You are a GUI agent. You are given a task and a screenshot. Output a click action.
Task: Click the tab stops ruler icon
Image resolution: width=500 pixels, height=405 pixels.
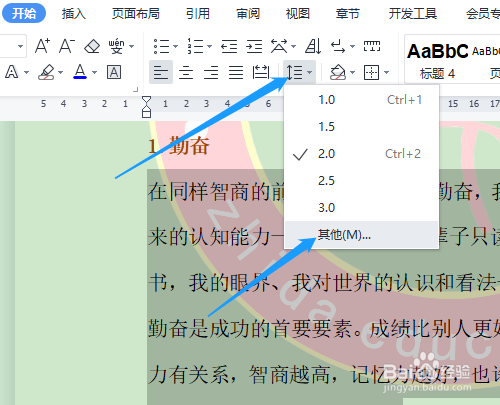tap(372, 46)
